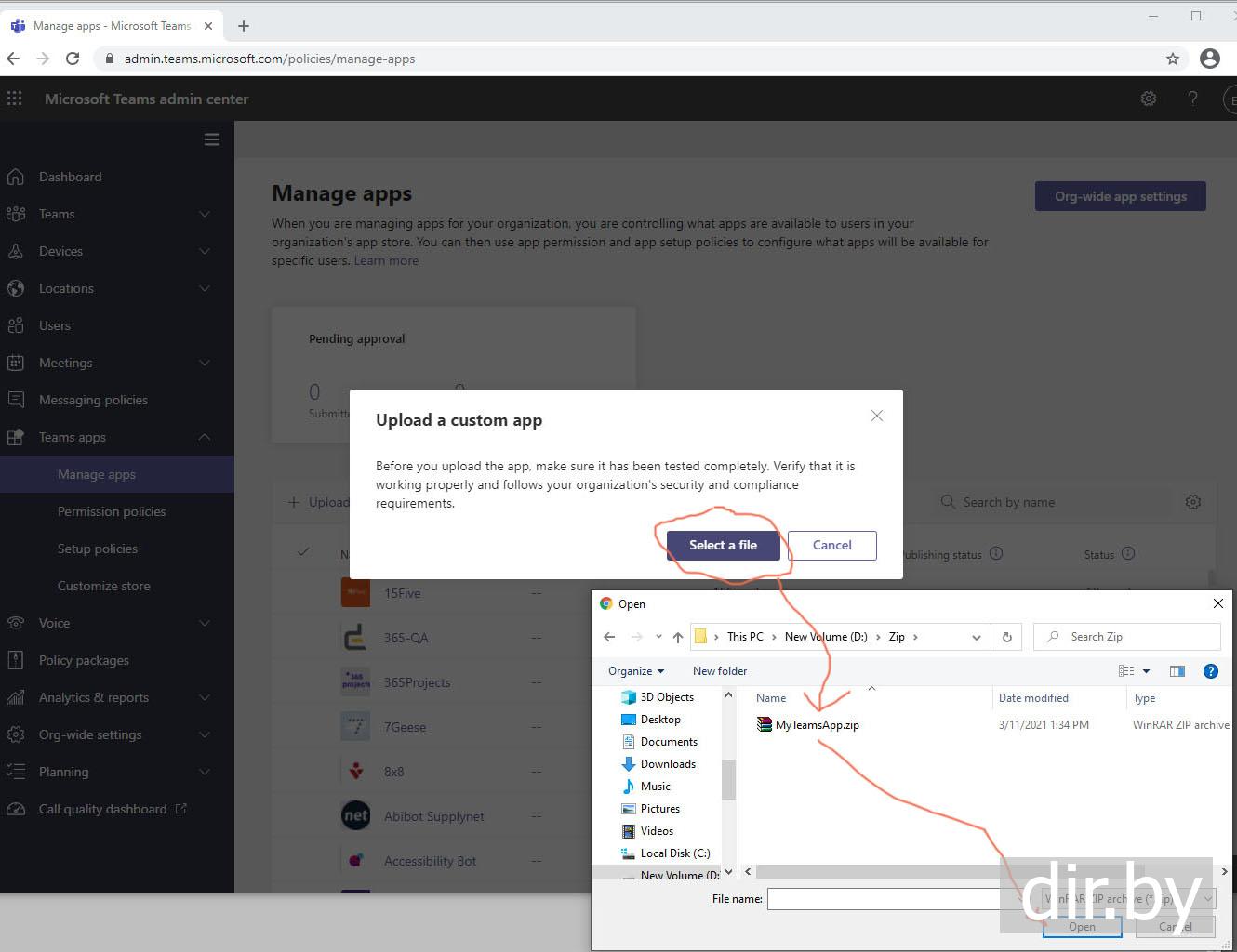Open the Call quality dashboard link

102,809
